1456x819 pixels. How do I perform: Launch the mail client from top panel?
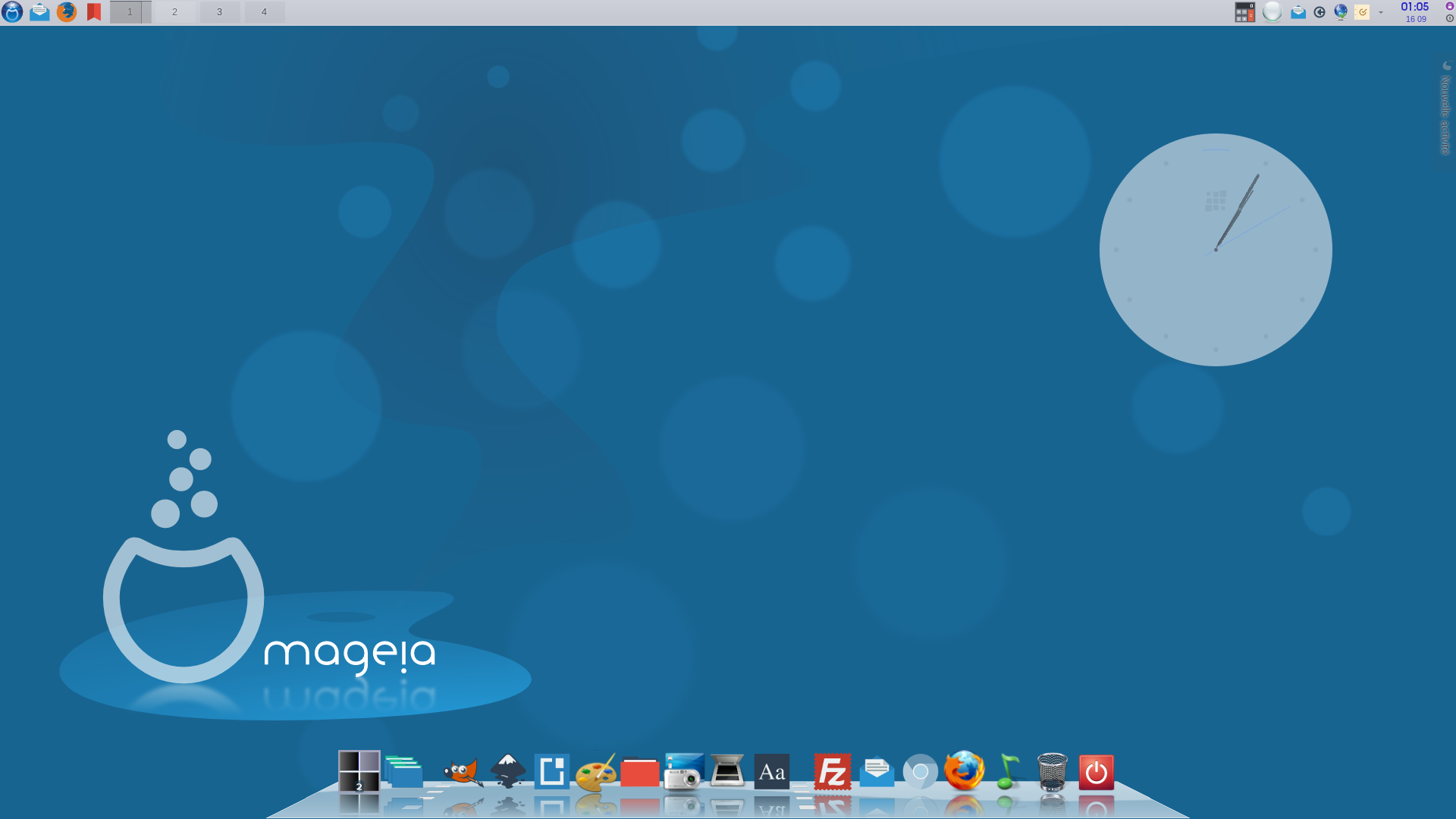39,12
